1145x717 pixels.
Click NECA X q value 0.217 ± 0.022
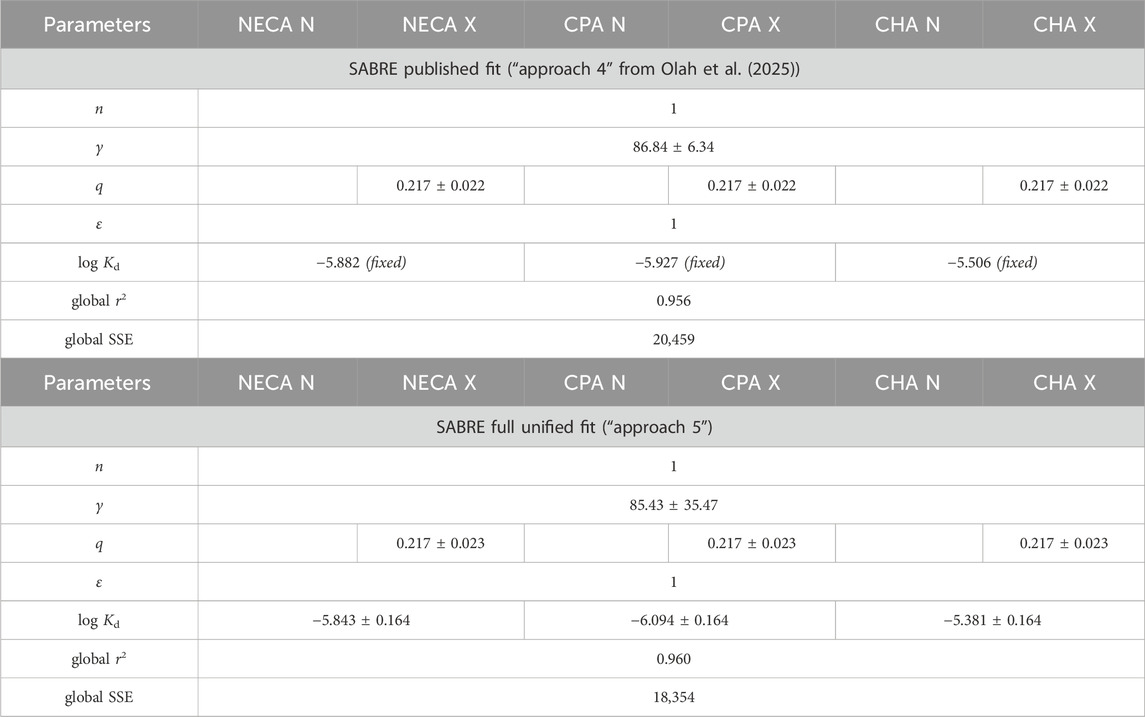point(440,186)
